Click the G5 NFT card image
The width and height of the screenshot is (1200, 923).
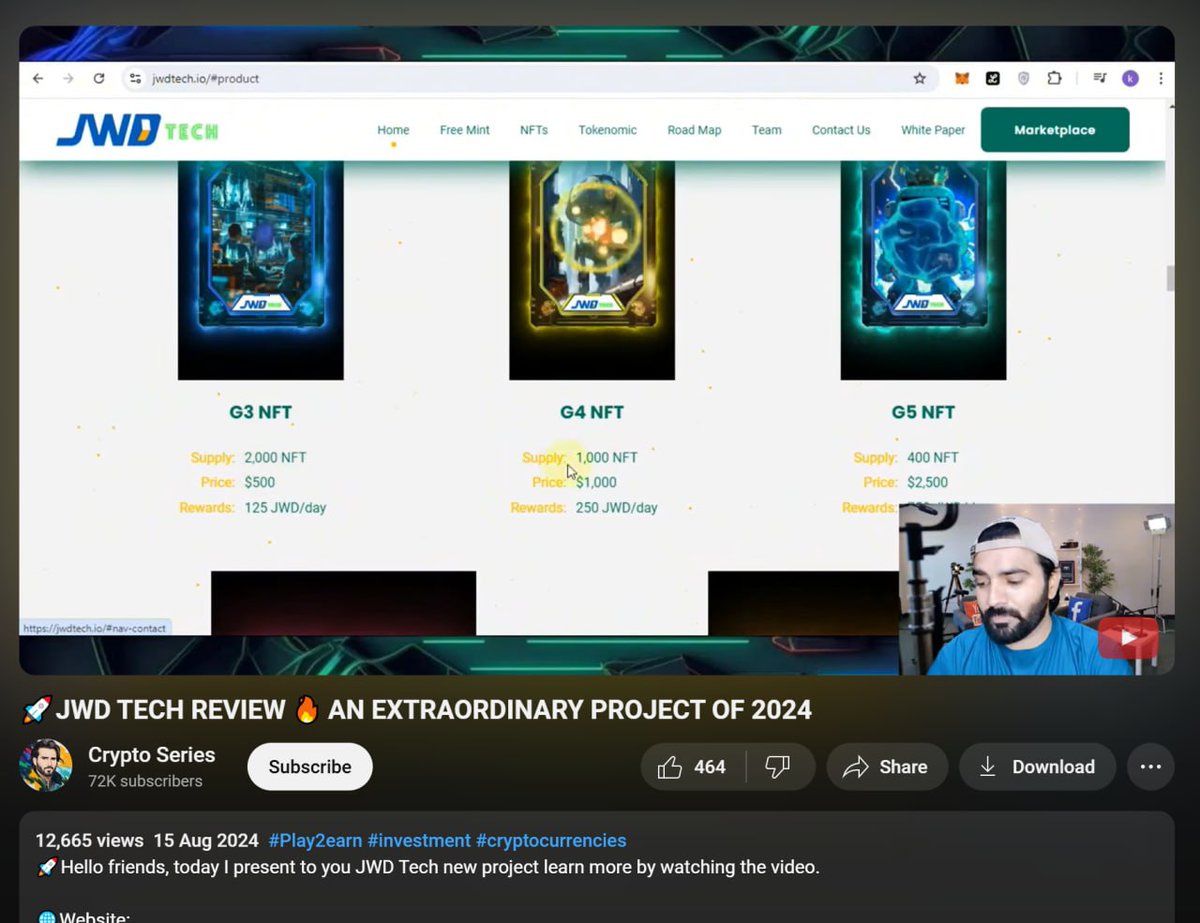point(923,270)
